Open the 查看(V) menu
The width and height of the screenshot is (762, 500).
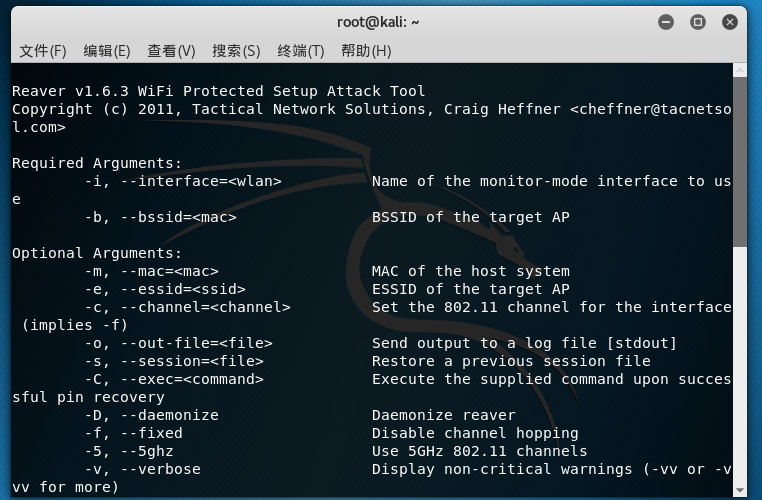pos(171,51)
